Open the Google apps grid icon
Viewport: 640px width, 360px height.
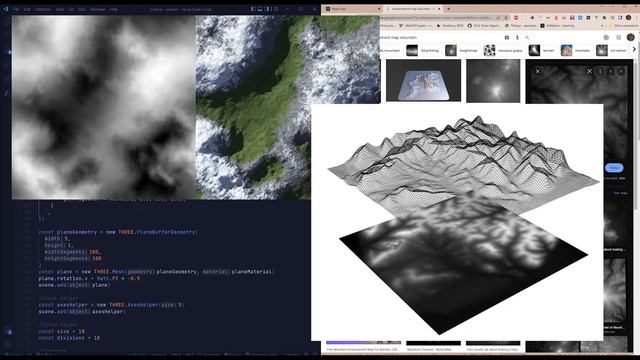pyautogui.click(x=619, y=38)
